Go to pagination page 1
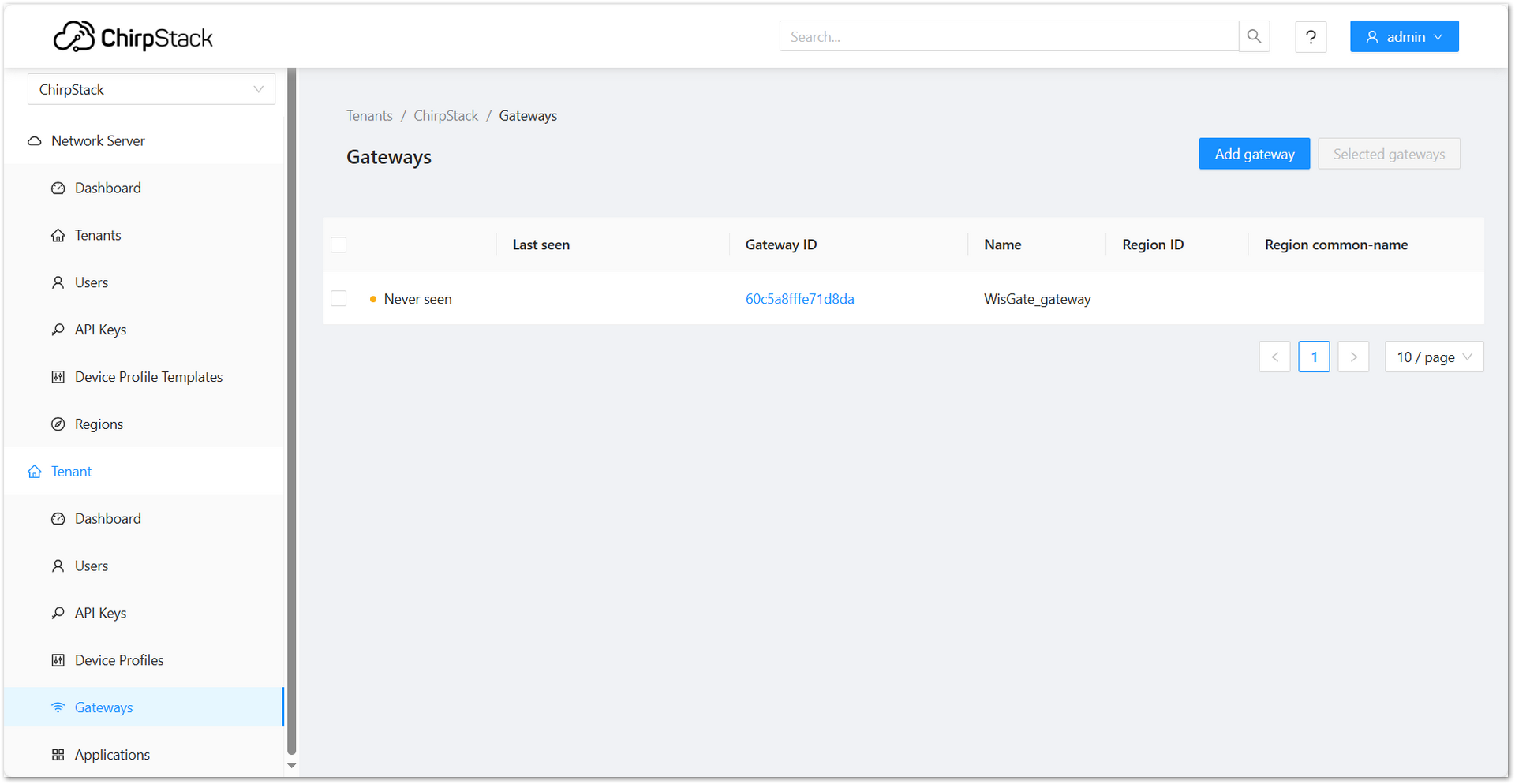1515x784 pixels. [x=1314, y=357]
